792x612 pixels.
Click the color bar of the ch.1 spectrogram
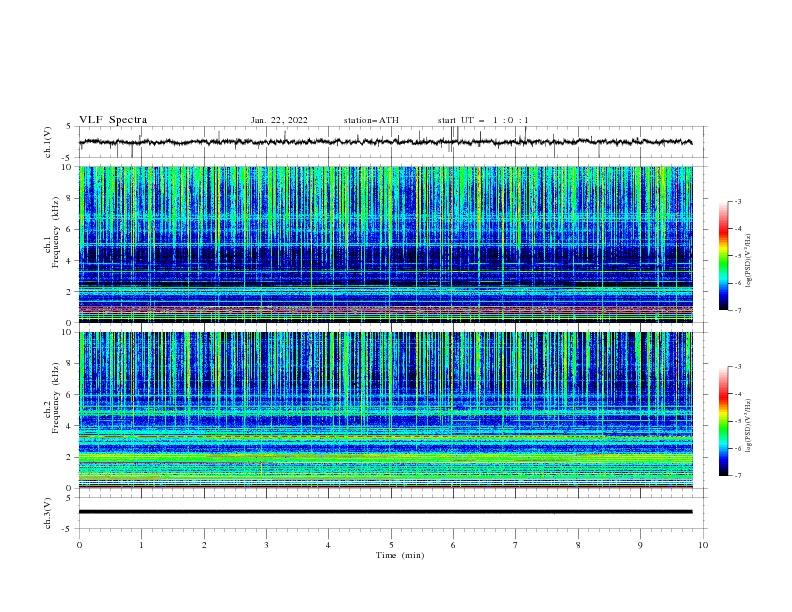coord(723,256)
